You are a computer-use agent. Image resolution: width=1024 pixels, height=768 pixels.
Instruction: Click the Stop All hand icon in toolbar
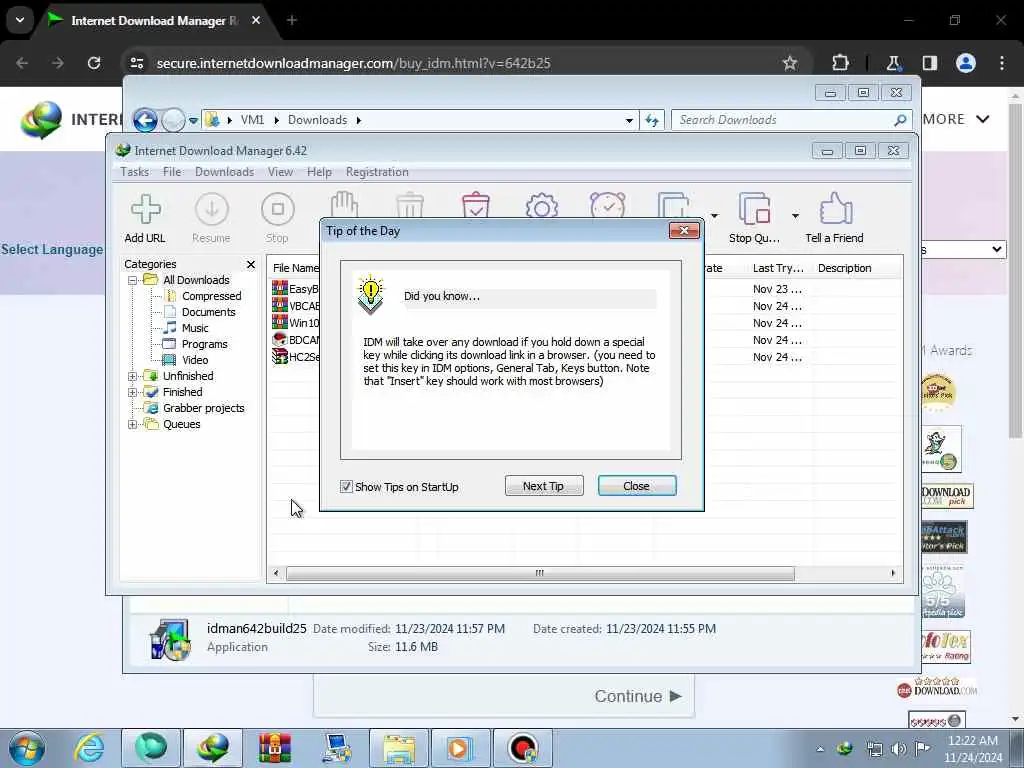344,205
